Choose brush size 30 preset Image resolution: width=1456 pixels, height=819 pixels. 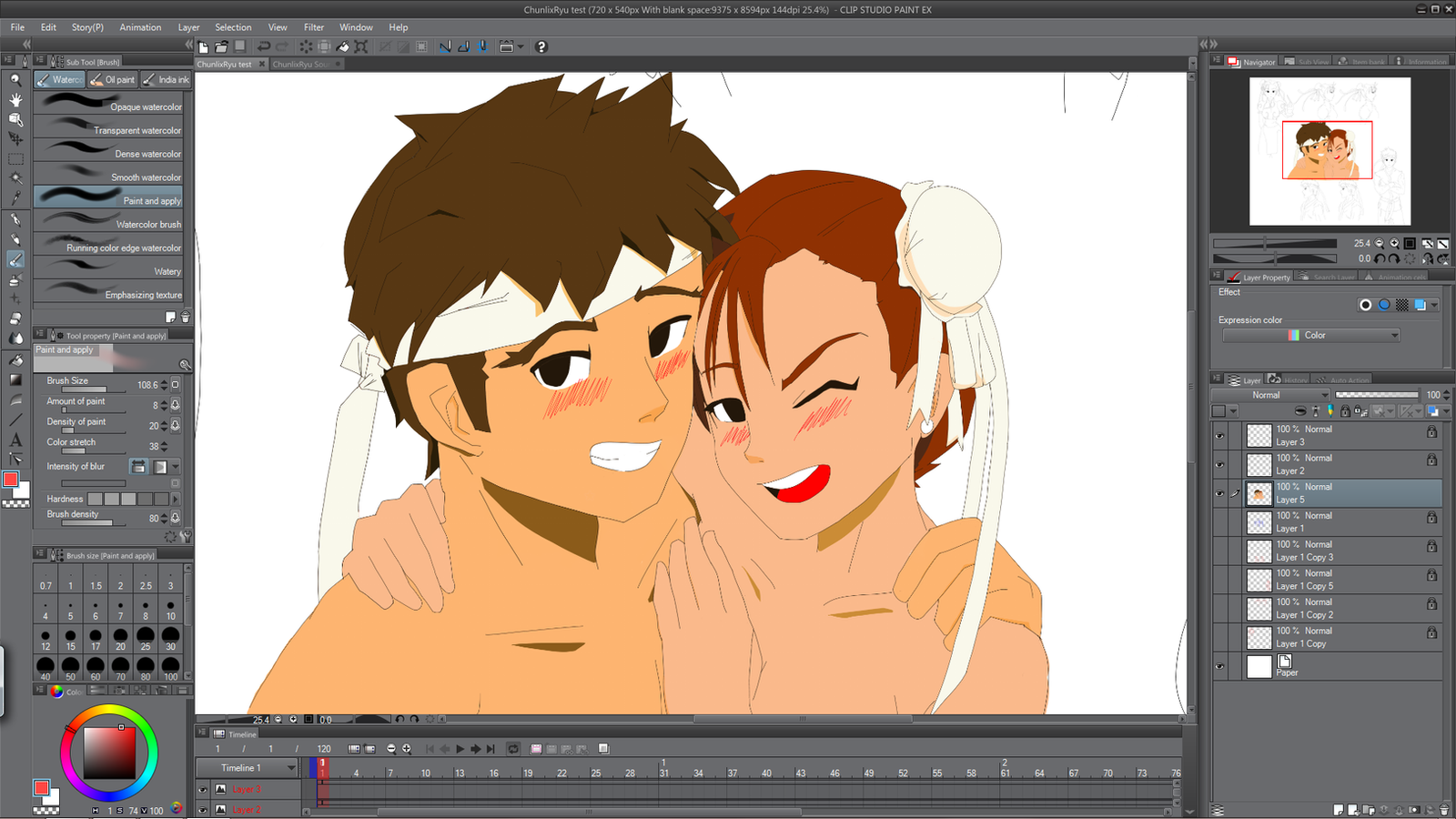[x=170, y=638]
